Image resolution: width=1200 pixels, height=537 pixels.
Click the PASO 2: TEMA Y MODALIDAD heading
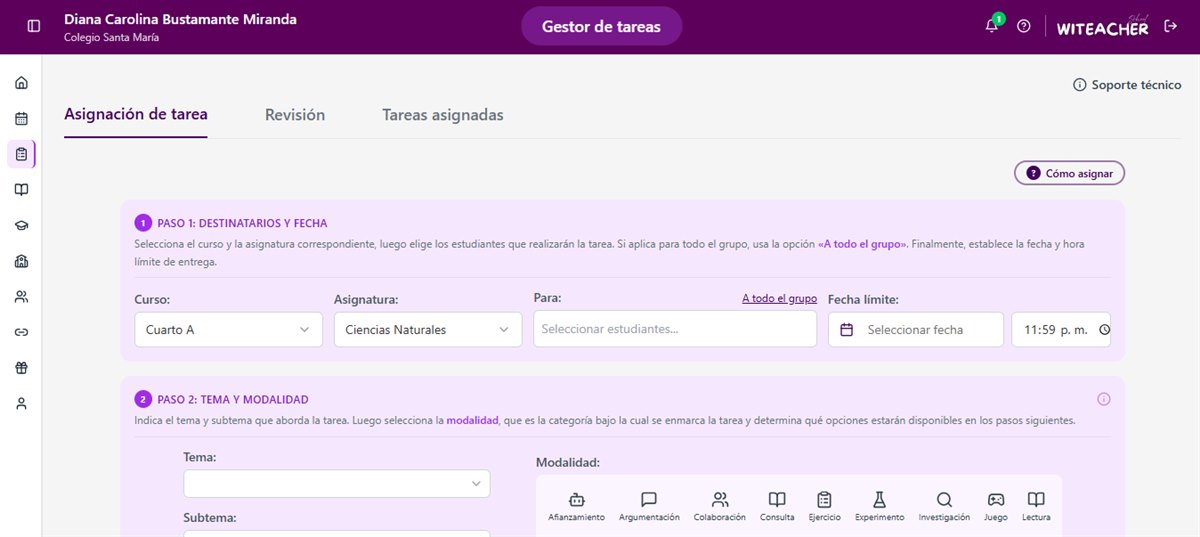pyautogui.click(x=233, y=399)
